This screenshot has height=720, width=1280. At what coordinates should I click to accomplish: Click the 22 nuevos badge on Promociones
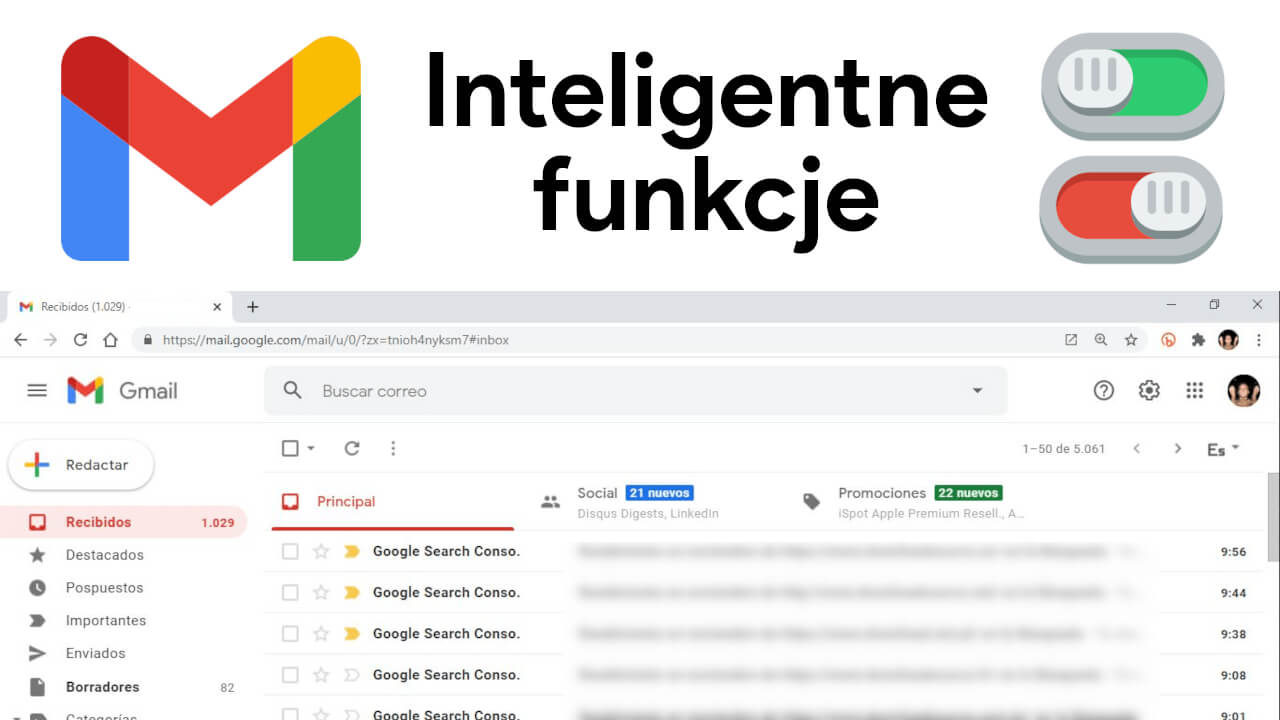coord(968,493)
